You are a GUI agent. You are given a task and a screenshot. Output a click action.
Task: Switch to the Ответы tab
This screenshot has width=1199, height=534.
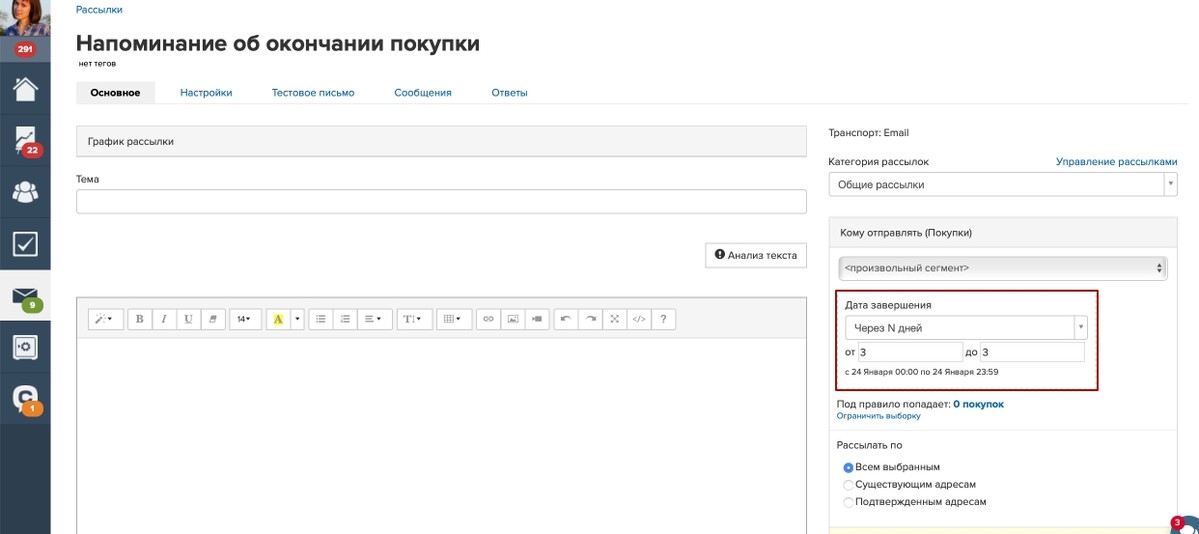(509, 93)
